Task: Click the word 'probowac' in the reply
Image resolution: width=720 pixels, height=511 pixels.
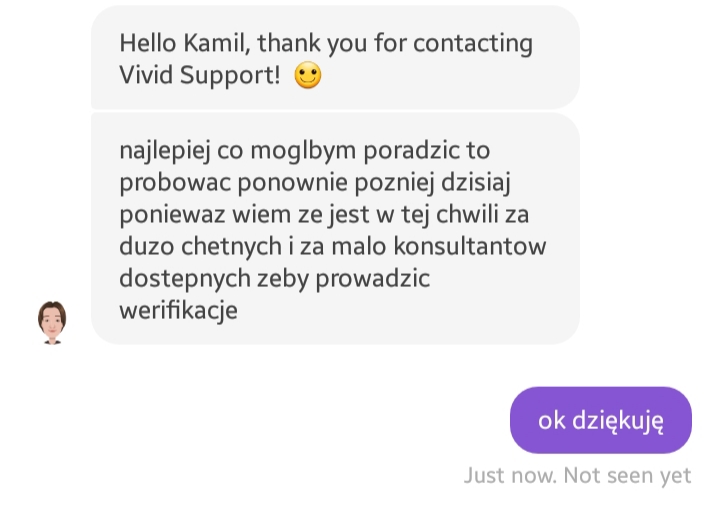Action: tap(175, 183)
